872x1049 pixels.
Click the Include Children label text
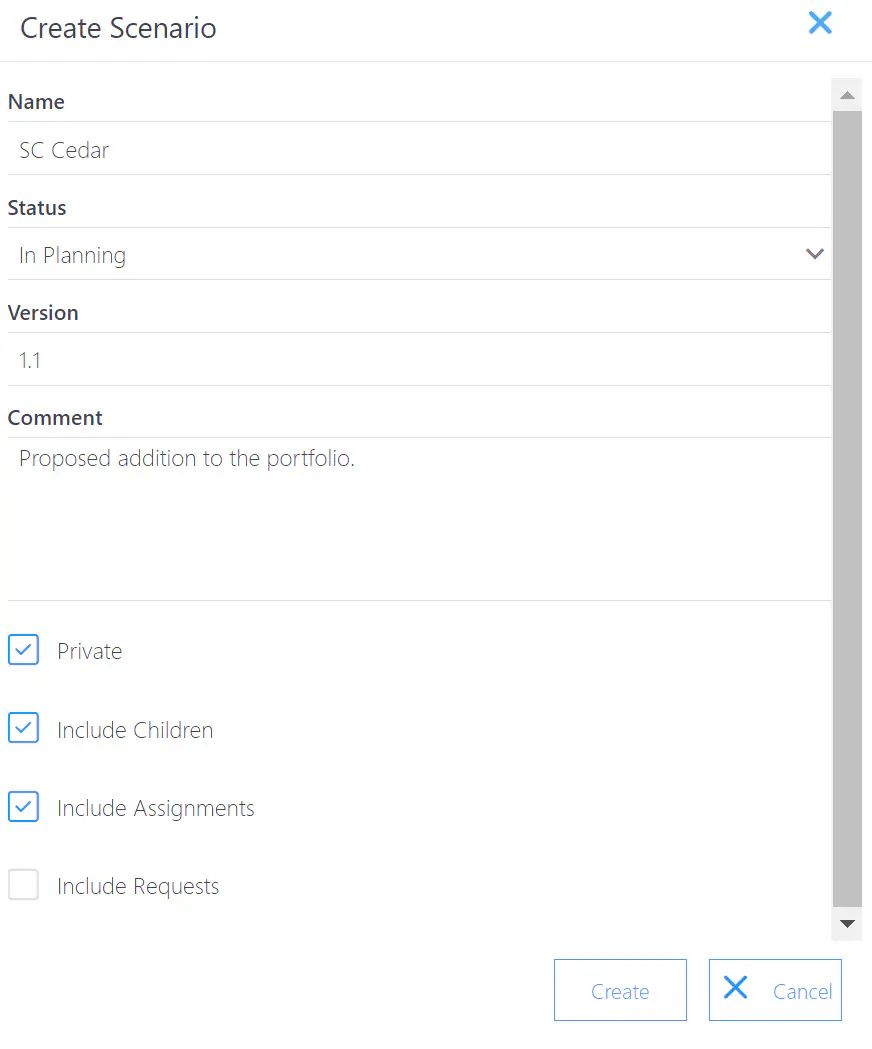[x=135, y=730]
